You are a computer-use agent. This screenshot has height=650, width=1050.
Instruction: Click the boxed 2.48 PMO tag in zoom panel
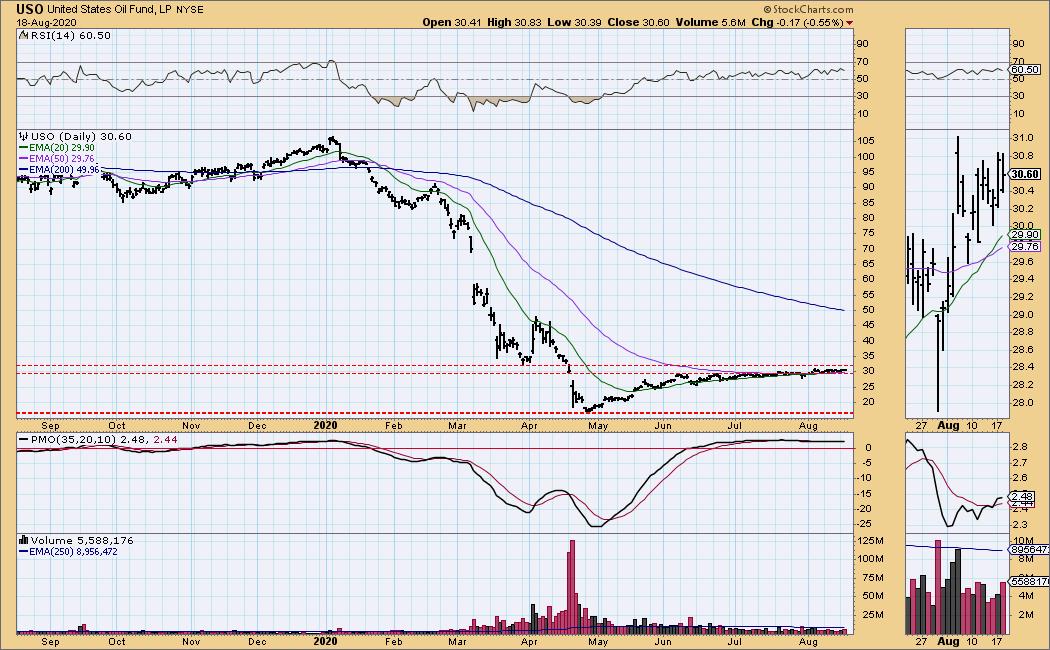[1023, 497]
